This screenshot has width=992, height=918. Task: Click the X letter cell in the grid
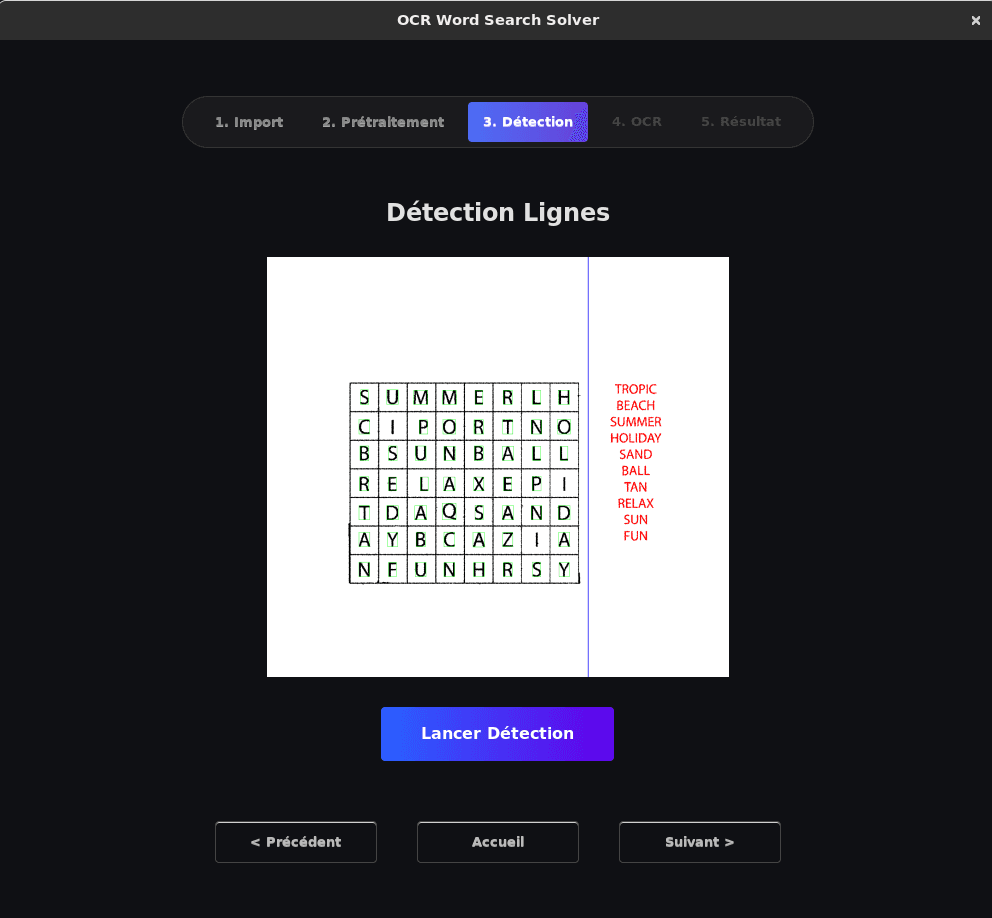click(479, 484)
